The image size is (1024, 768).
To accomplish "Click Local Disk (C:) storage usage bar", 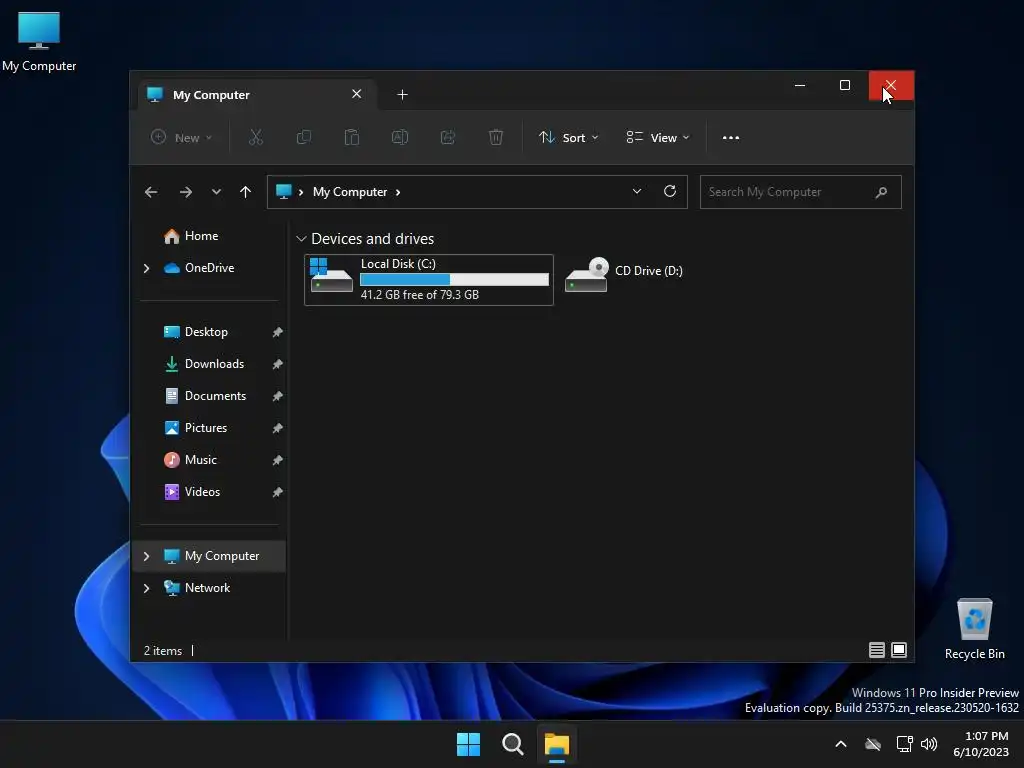I will click(x=455, y=280).
